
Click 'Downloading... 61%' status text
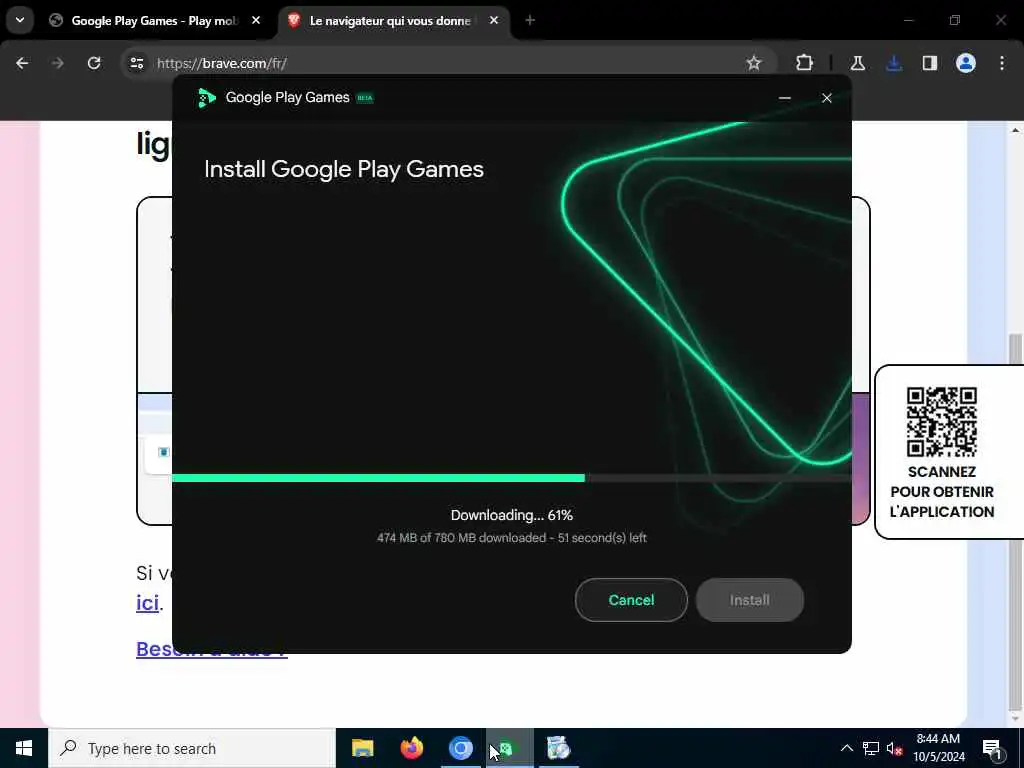pyautogui.click(x=511, y=515)
